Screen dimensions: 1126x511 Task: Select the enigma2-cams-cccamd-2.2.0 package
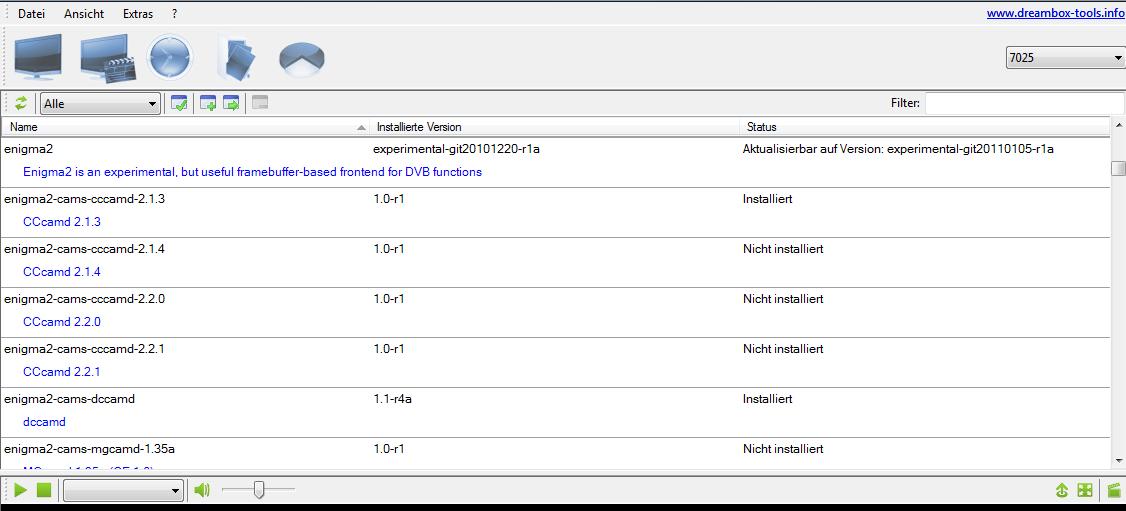coord(555,312)
